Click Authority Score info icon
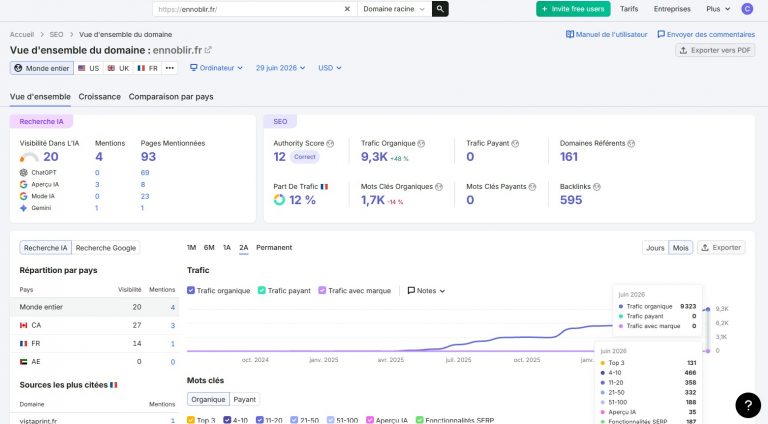Image resolution: width=768 pixels, height=424 pixels. tap(330, 143)
